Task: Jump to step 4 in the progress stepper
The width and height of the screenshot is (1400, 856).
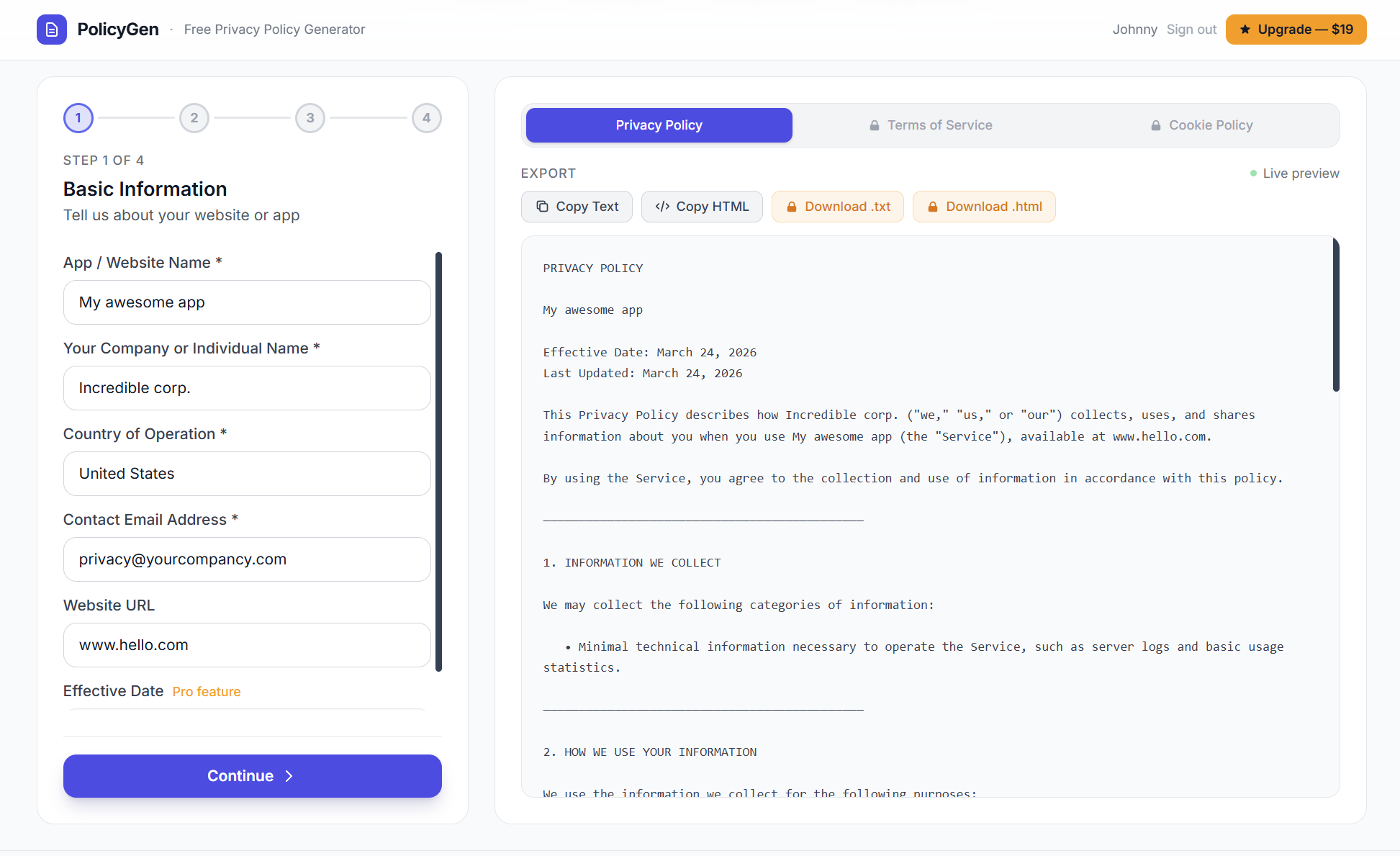Action: [426, 117]
